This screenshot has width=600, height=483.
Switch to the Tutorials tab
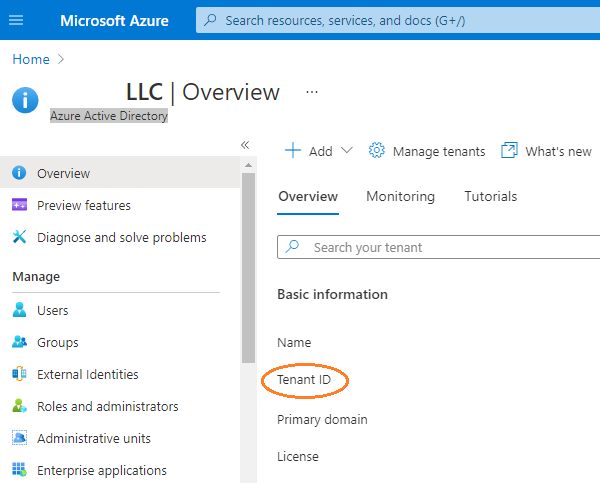pyautogui.click(x=491, y=196)
